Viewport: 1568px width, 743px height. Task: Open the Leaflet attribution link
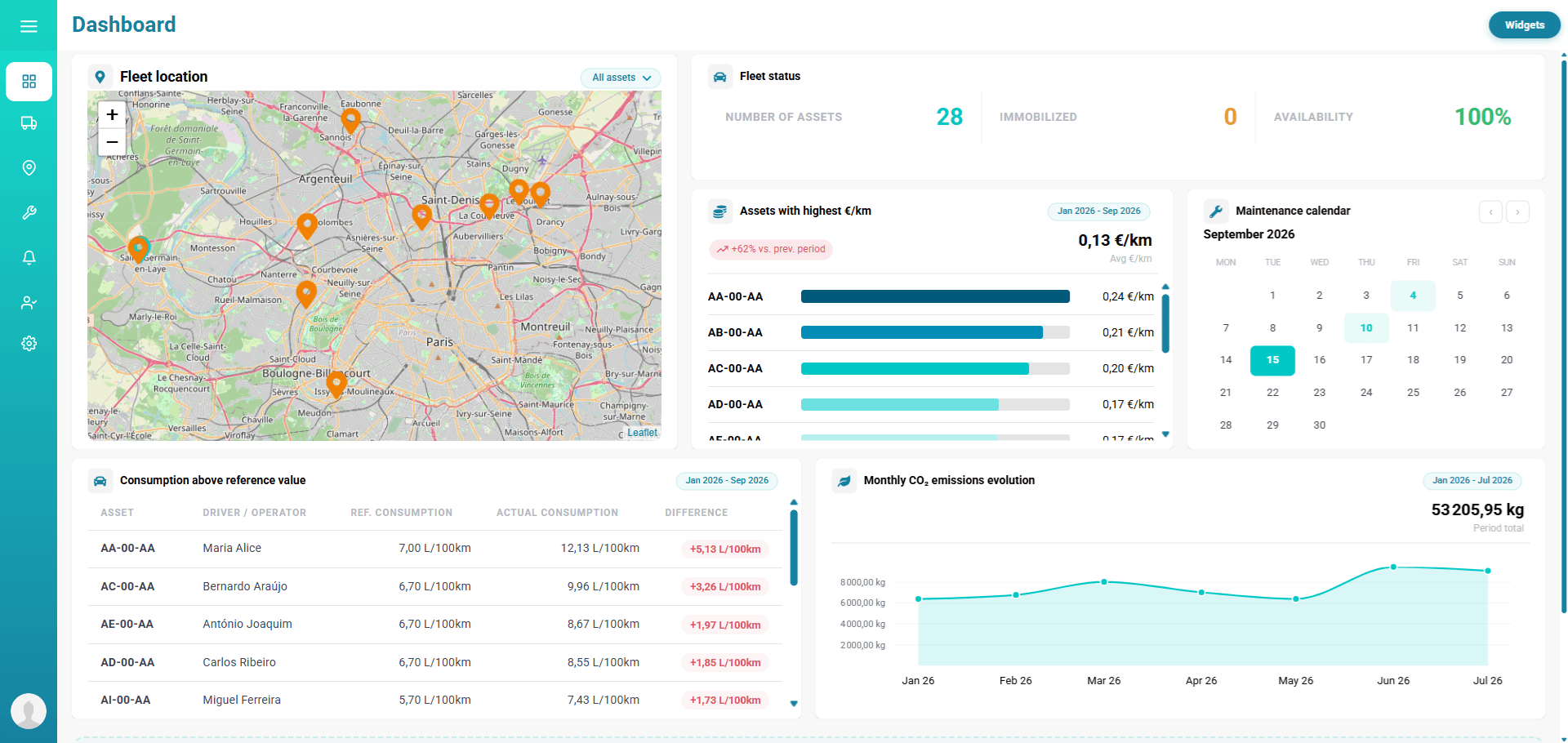(x=642, y=433)
